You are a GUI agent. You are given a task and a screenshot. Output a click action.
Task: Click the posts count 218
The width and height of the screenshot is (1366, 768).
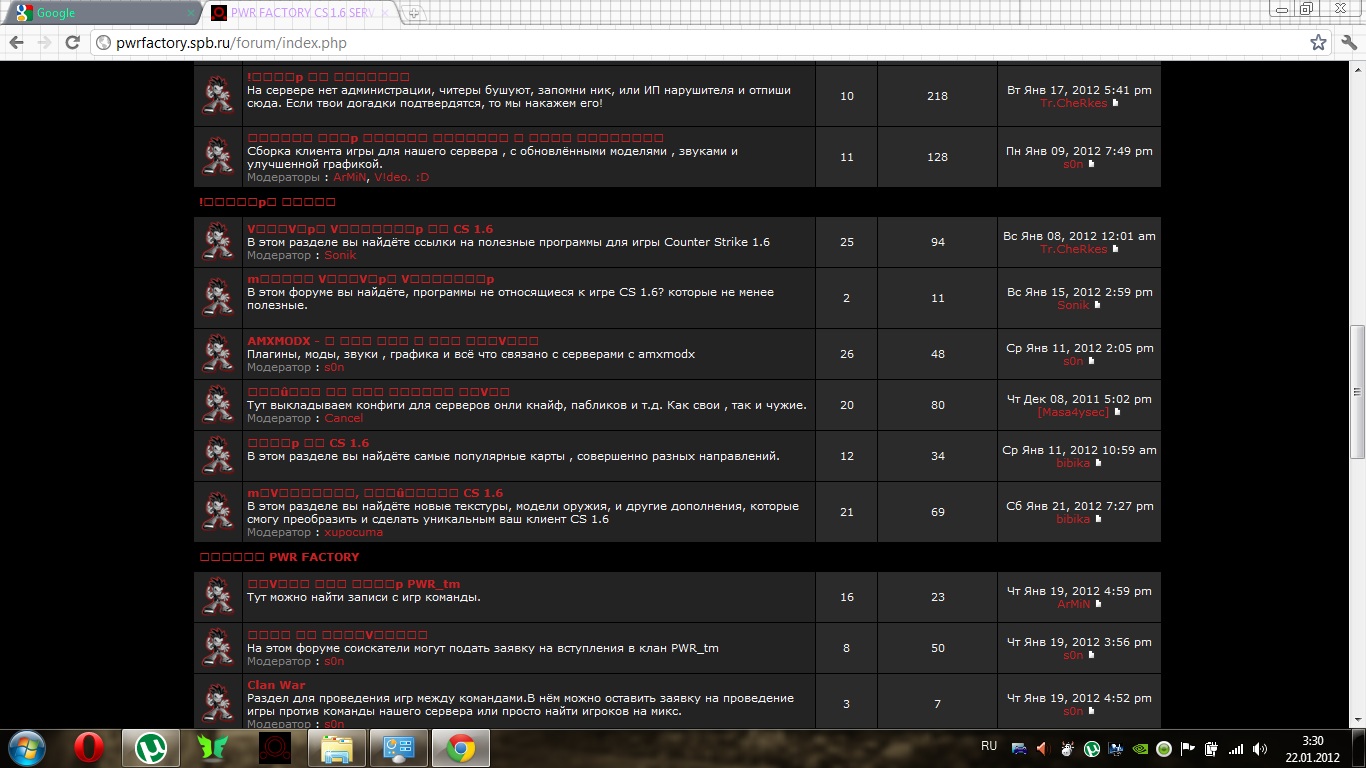coord(937,96)
